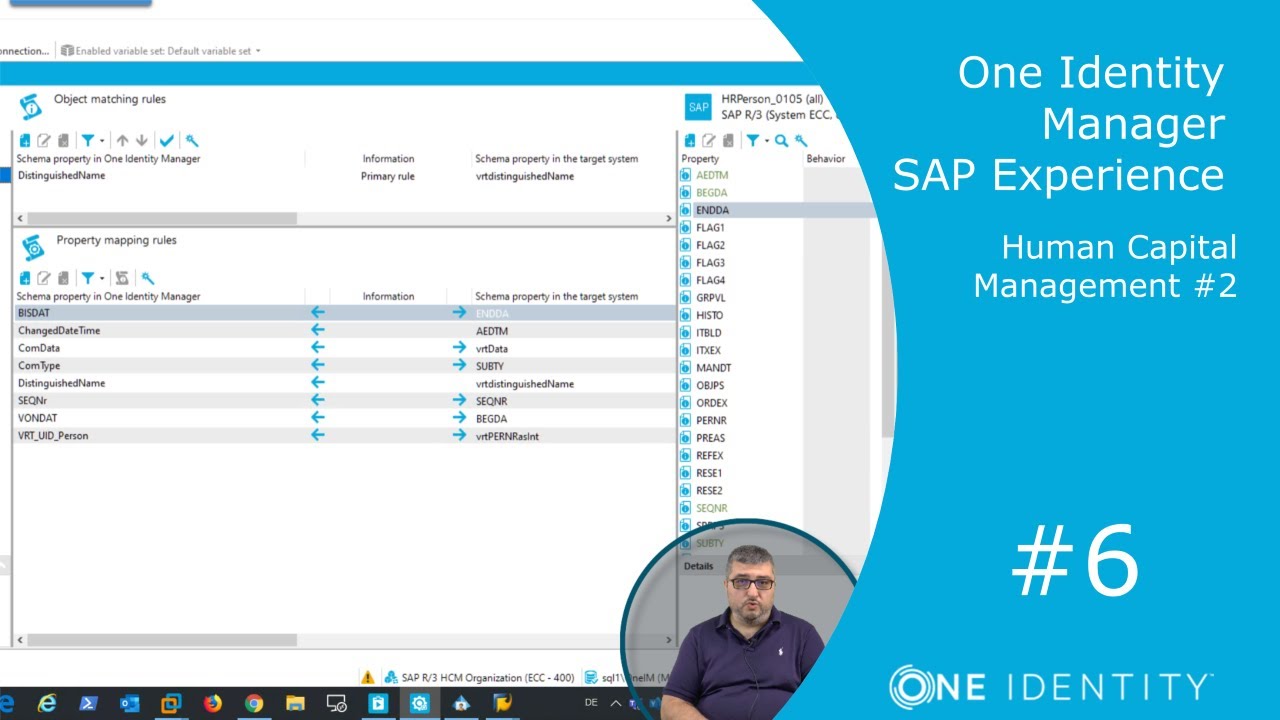
Task: Open test tool in Object matching rules toolbar
Action: 192,141
